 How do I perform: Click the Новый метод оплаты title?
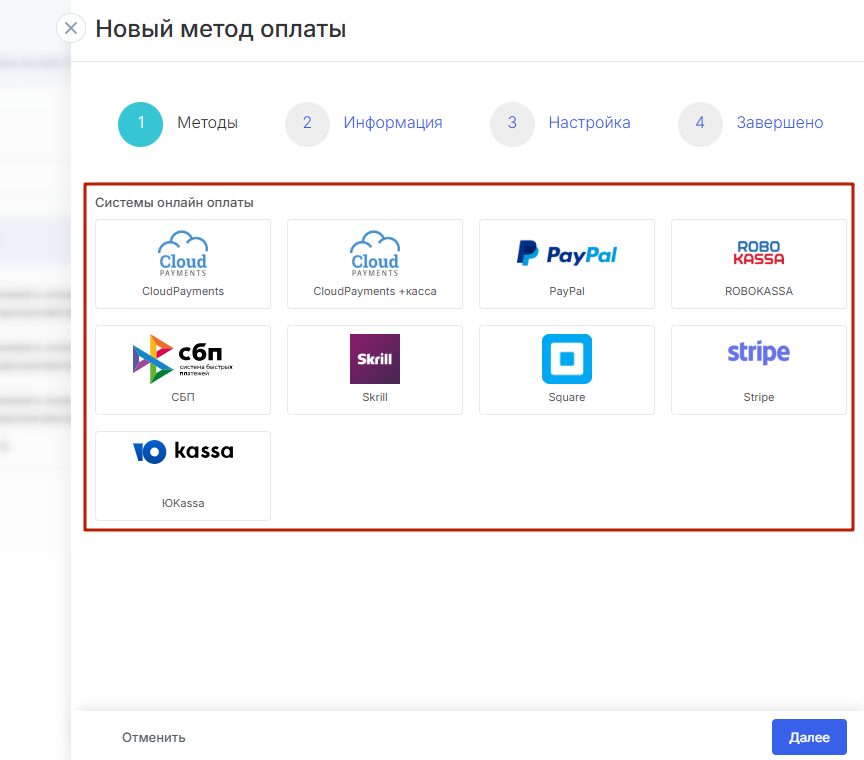pos(220,29)
